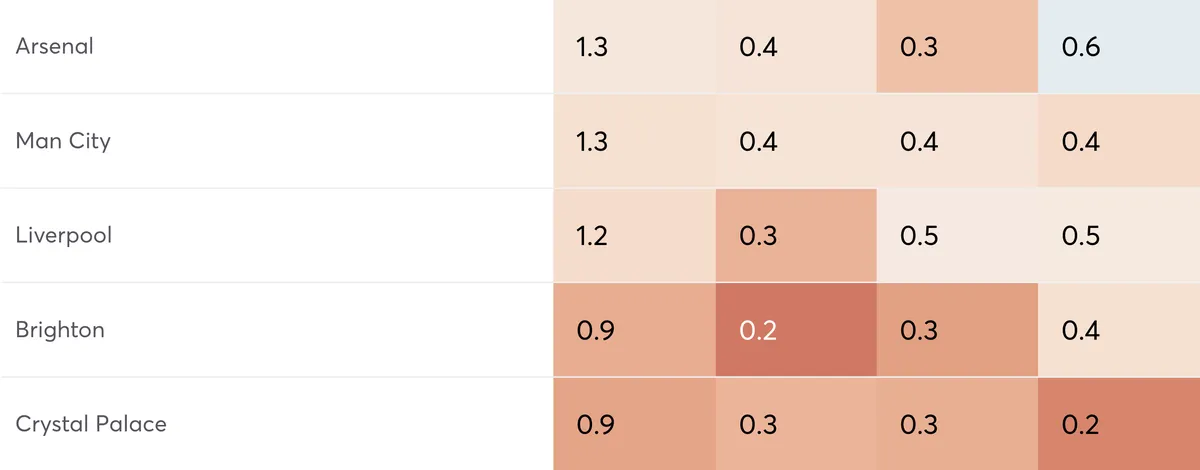Viewport: 1200px width, 470px height.
Task: Click Liverpool's 0.3 orange cell
Action: pos(796,236)
